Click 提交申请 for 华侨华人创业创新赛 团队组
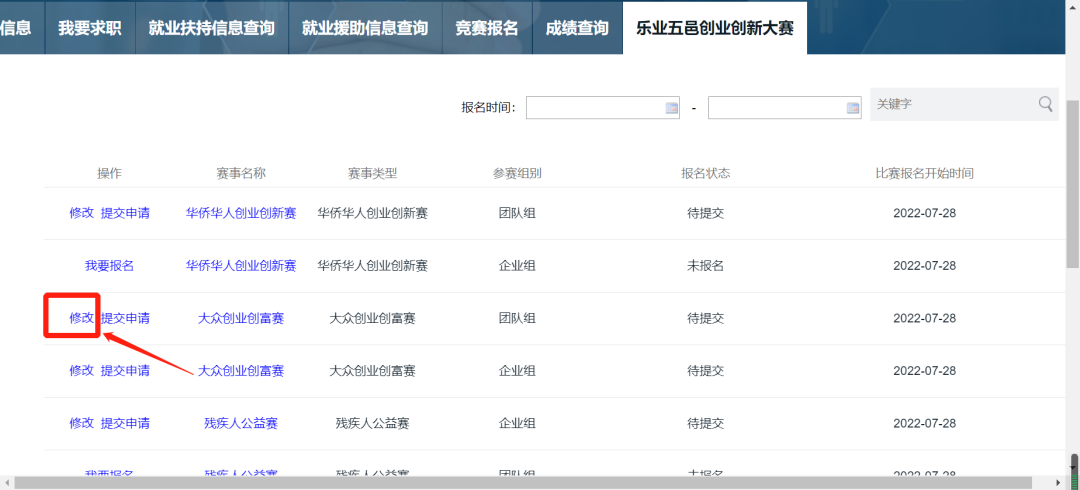 125,213
